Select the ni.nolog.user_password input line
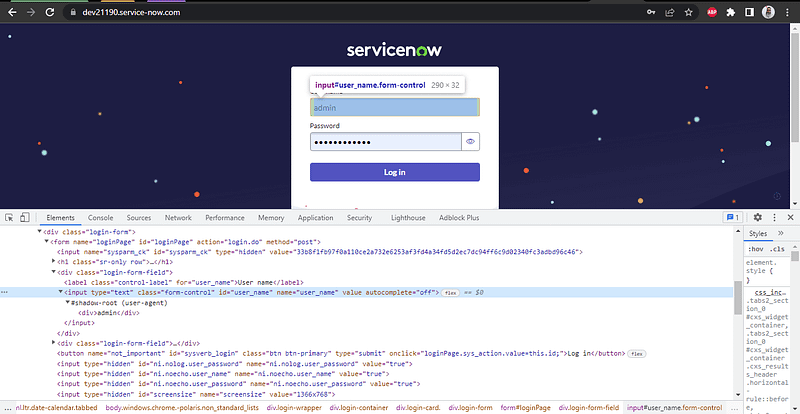 click(x=234, y=363)
